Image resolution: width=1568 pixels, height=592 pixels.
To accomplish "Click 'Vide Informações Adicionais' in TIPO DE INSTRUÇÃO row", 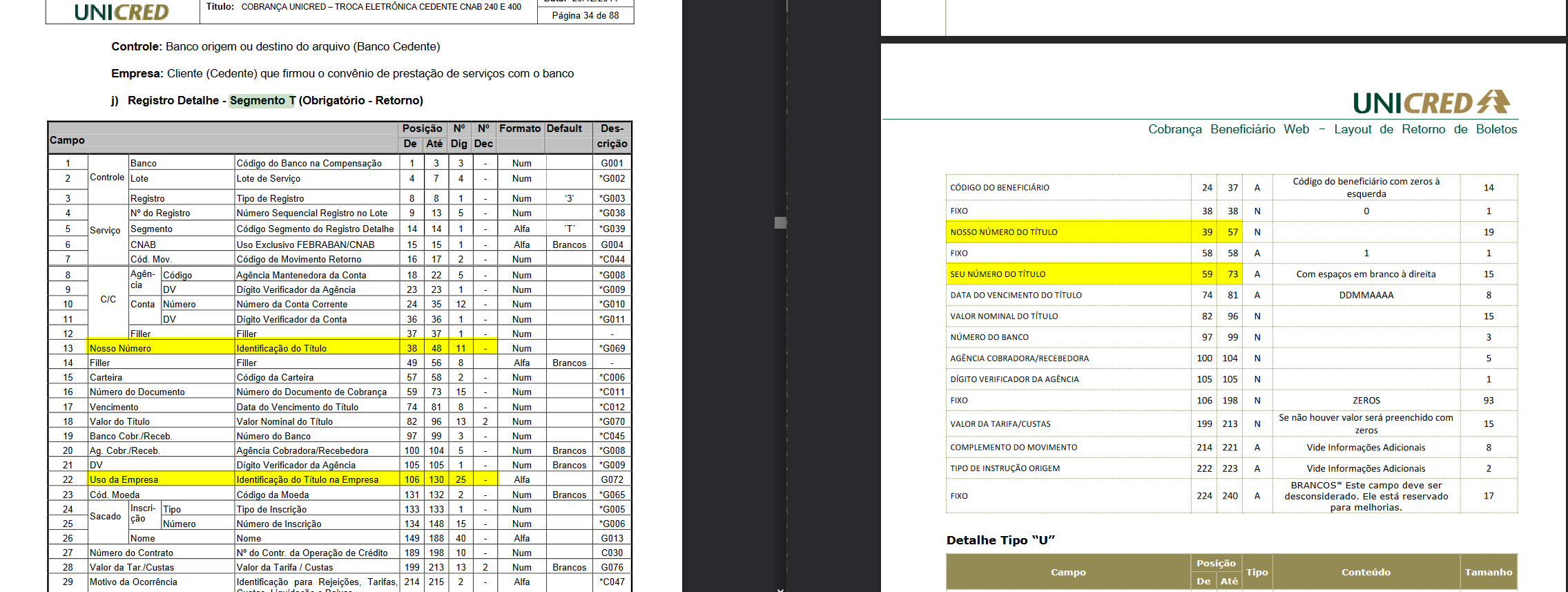I will (1366, 468).
